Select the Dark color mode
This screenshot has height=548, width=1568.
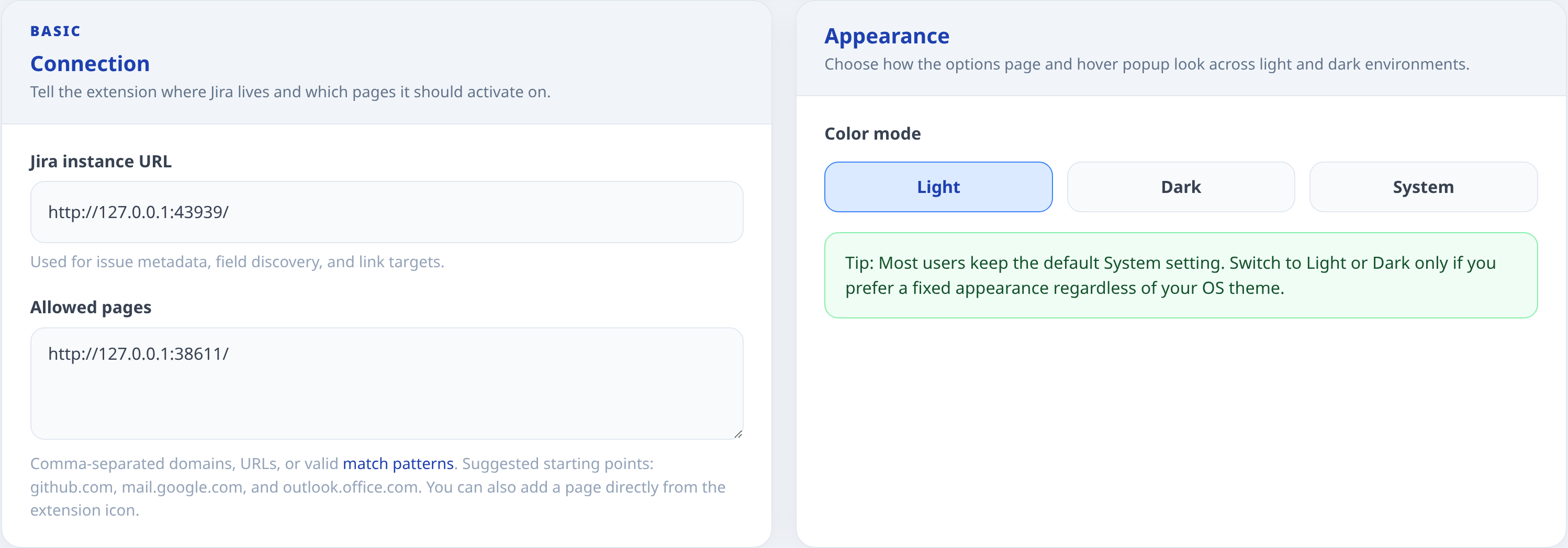(x=1180, y=187)
